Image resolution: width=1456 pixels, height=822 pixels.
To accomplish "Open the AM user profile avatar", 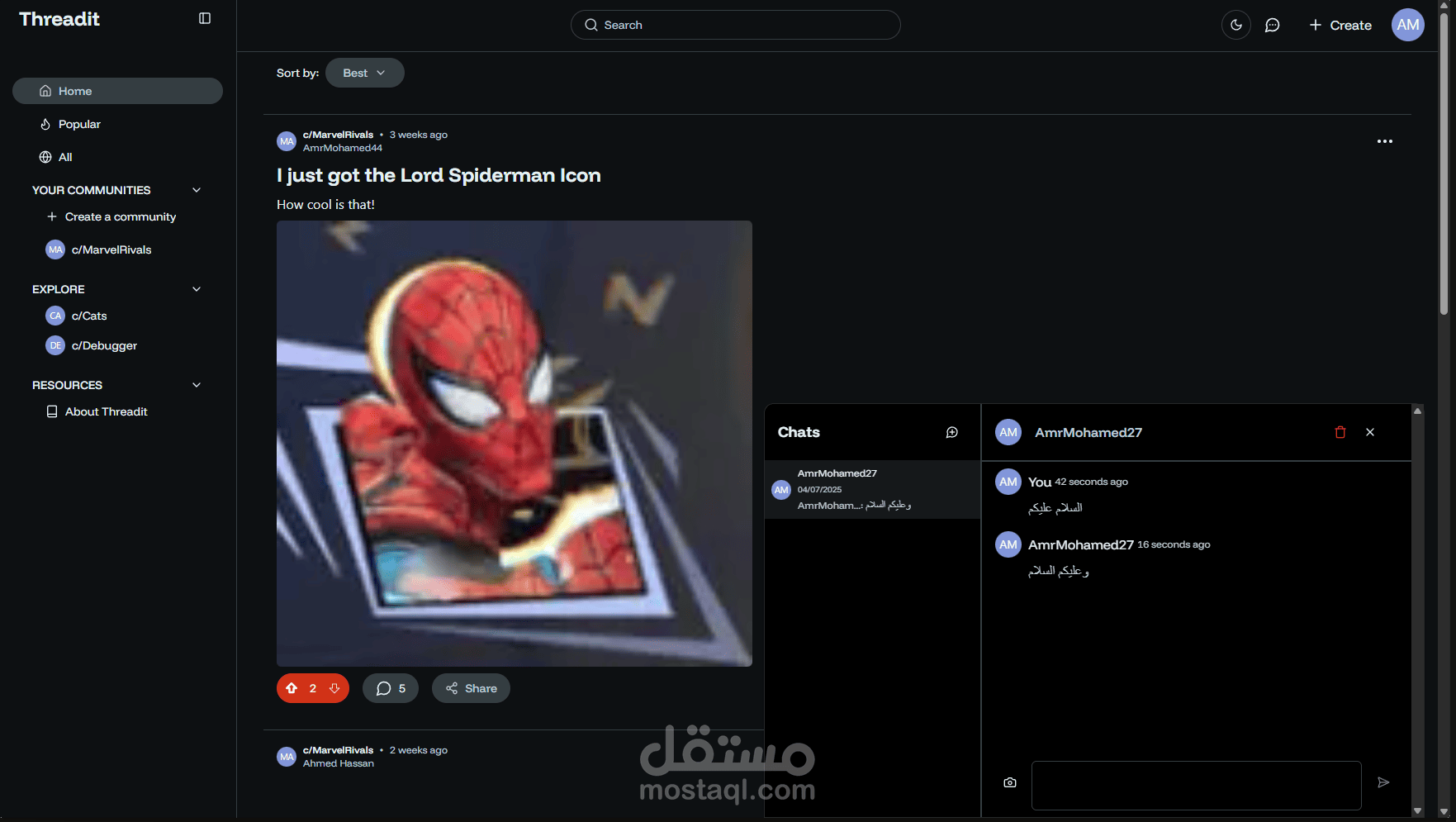I will (x=1408, y=25).
